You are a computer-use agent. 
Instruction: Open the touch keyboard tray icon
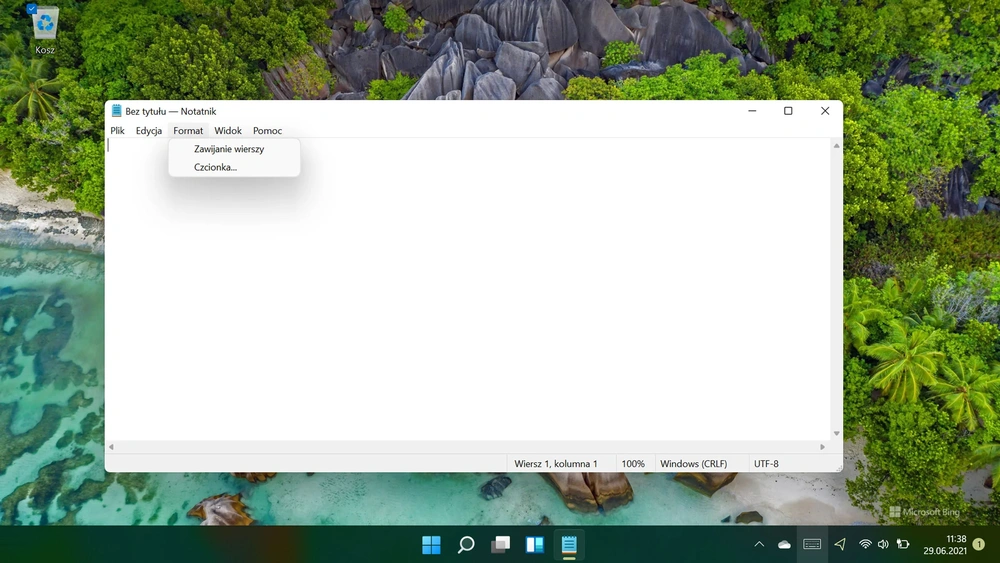812,545
